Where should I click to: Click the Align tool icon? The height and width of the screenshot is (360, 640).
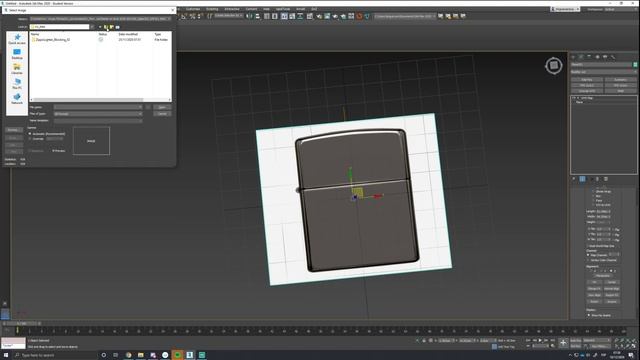(x=258, y=16)
